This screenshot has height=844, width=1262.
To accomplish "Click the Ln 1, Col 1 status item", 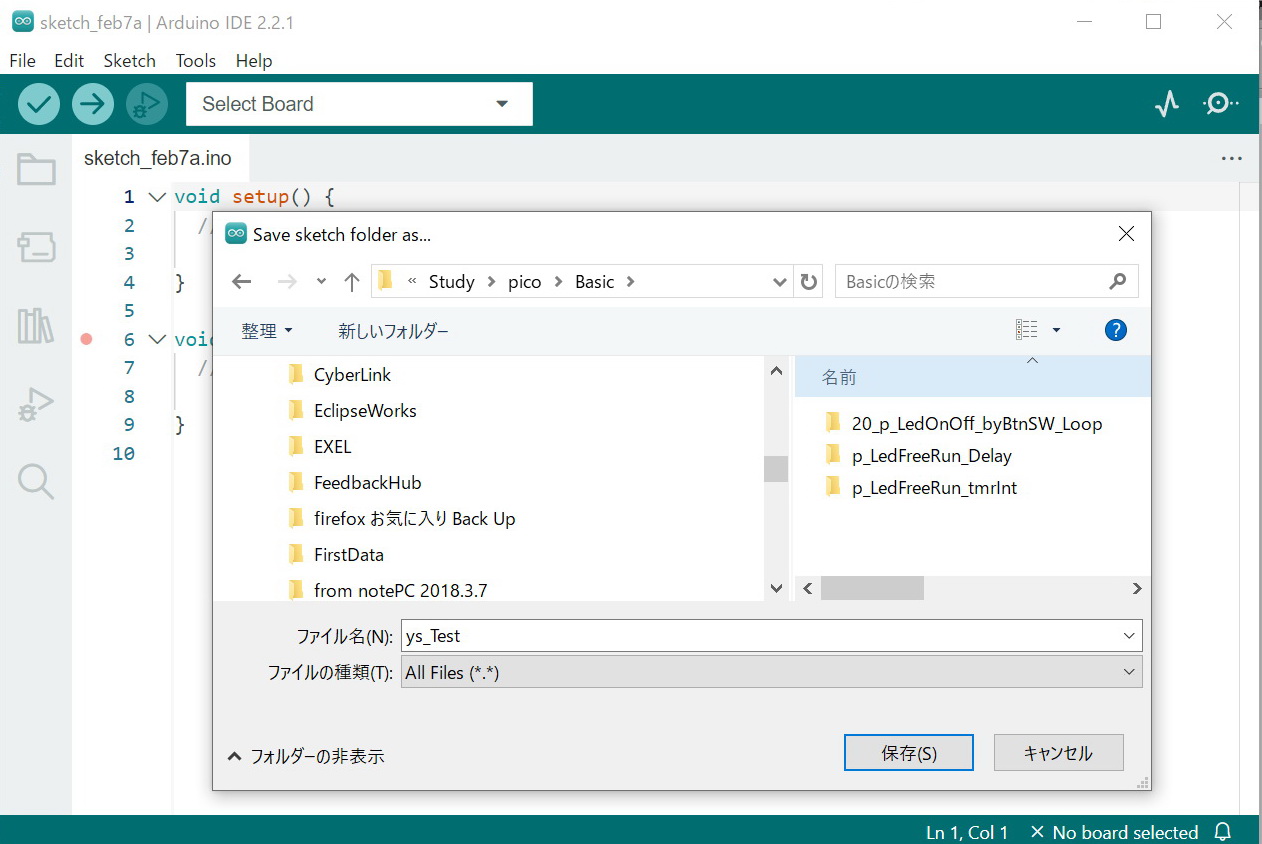I will pos(967,832).
